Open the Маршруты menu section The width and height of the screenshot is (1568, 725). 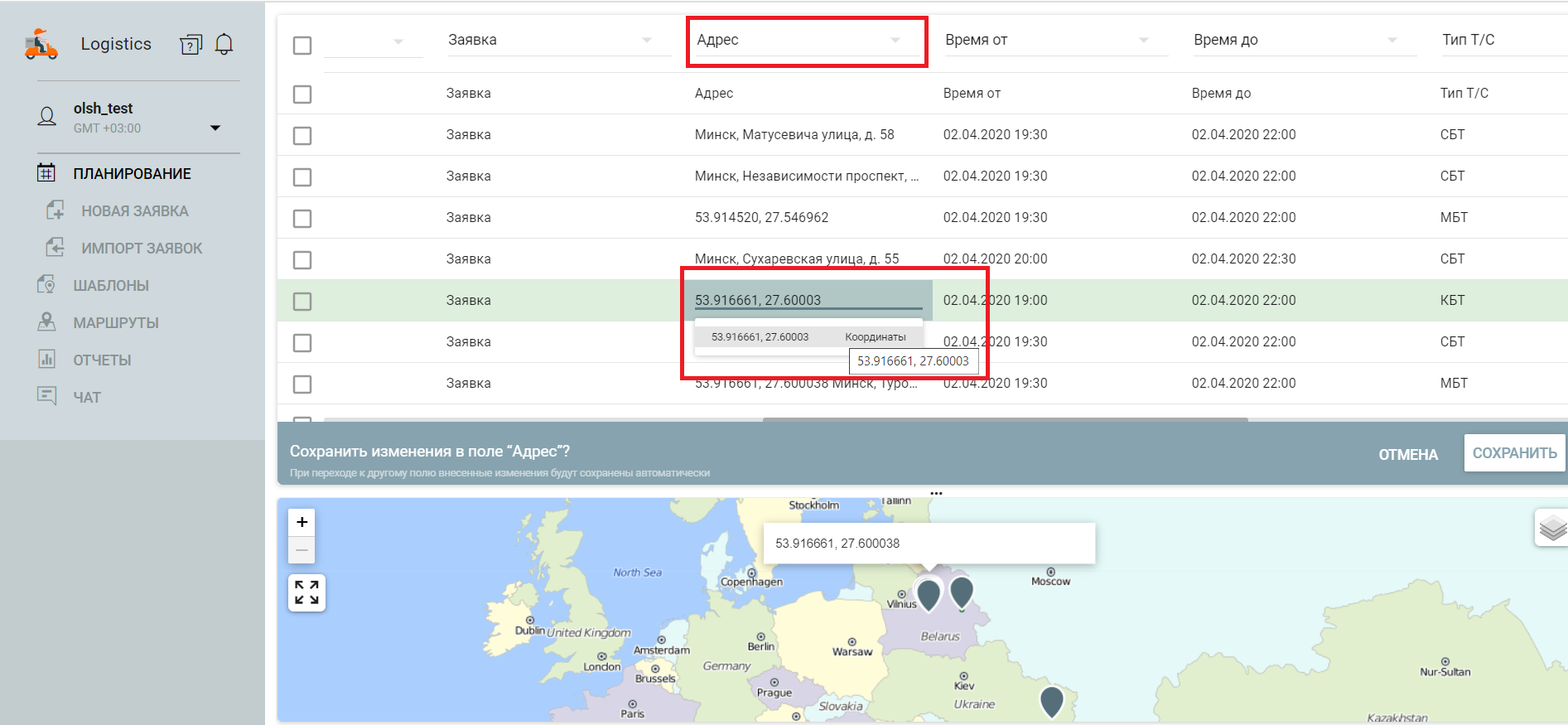(116, 323)
